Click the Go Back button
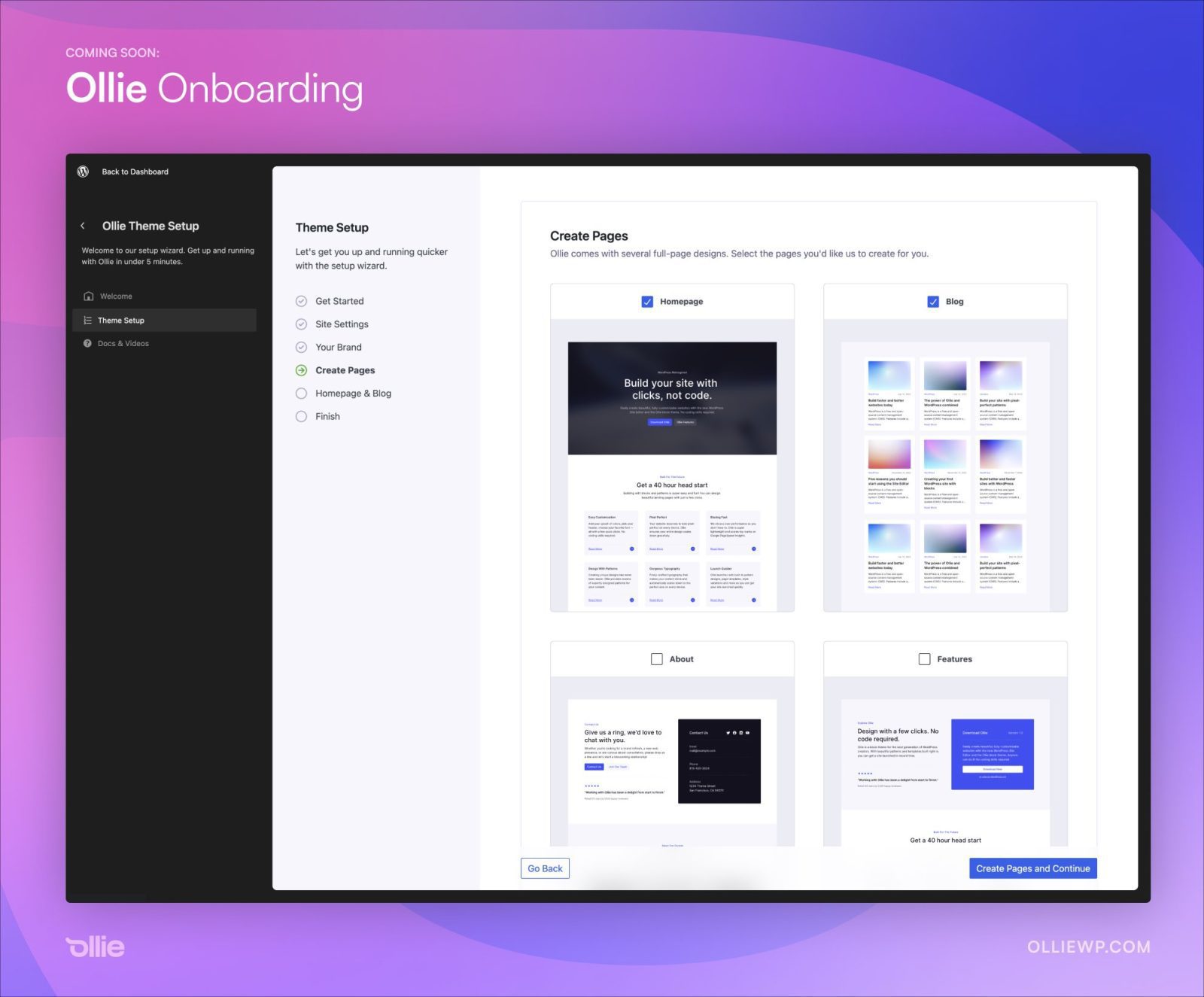The height and width of the screenshot is (997, 1204). [x=545, y=868]
